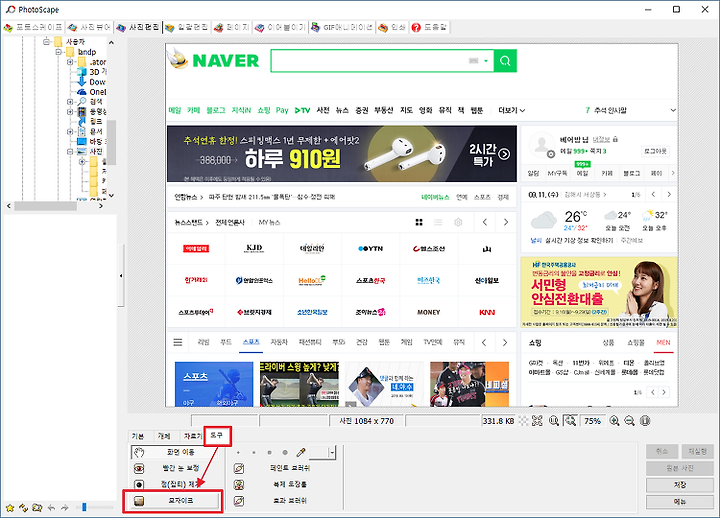Switch to the 개체 object tab
Screen dimensions: 720x518
(x=164, y=436)
